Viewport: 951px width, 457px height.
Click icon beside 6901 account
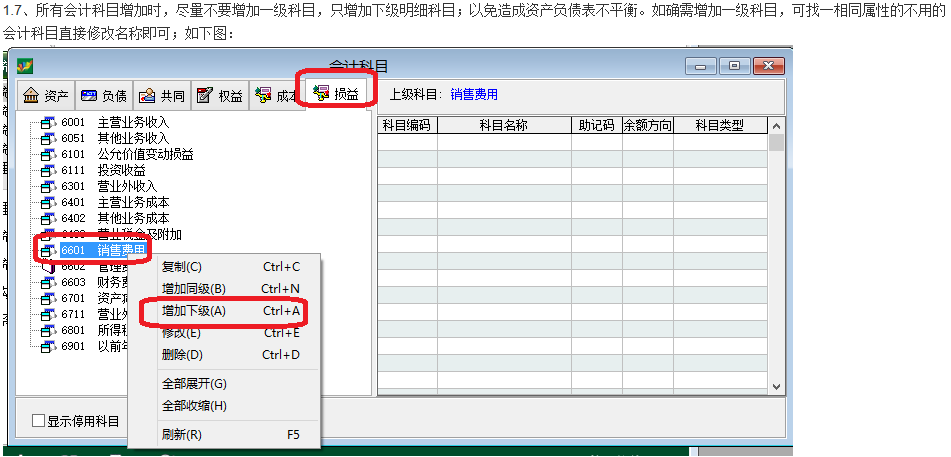48,347
